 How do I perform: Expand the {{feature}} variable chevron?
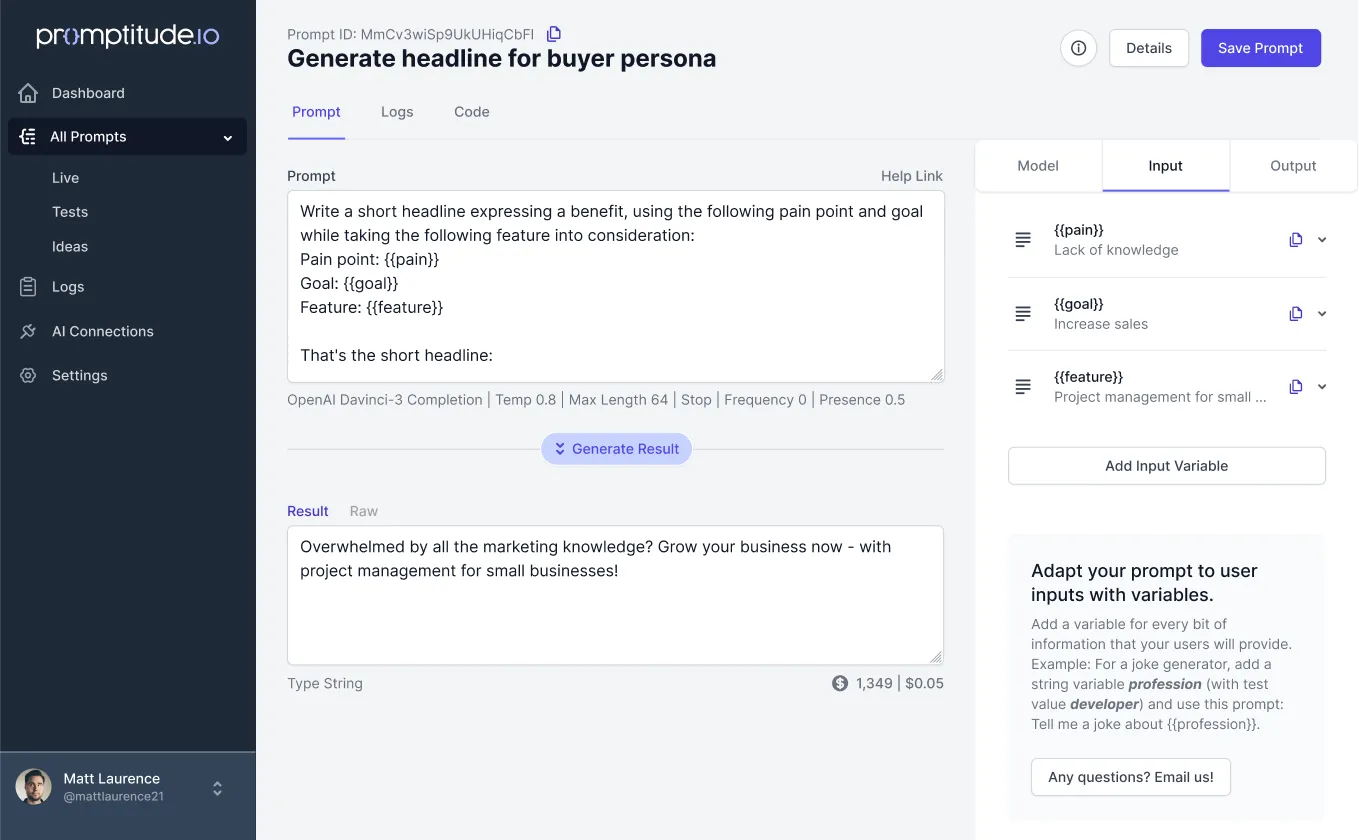pos(1322,387)
